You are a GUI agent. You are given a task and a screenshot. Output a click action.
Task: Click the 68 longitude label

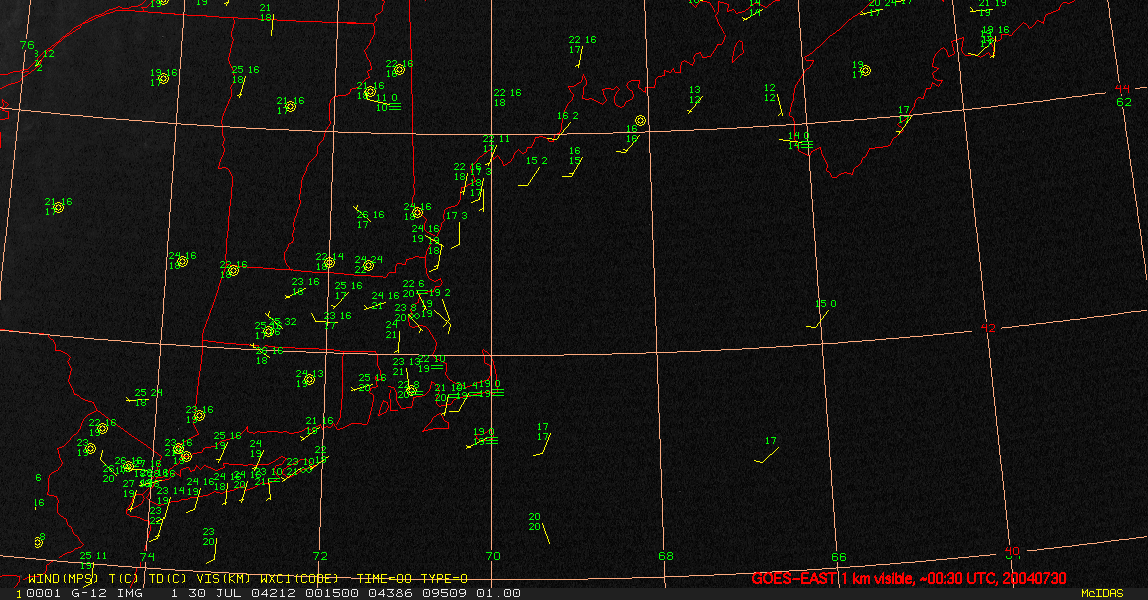(666, 556)
